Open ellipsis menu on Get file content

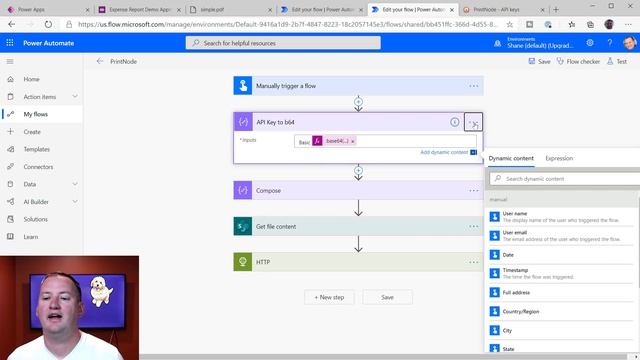(x=473, y=227)
